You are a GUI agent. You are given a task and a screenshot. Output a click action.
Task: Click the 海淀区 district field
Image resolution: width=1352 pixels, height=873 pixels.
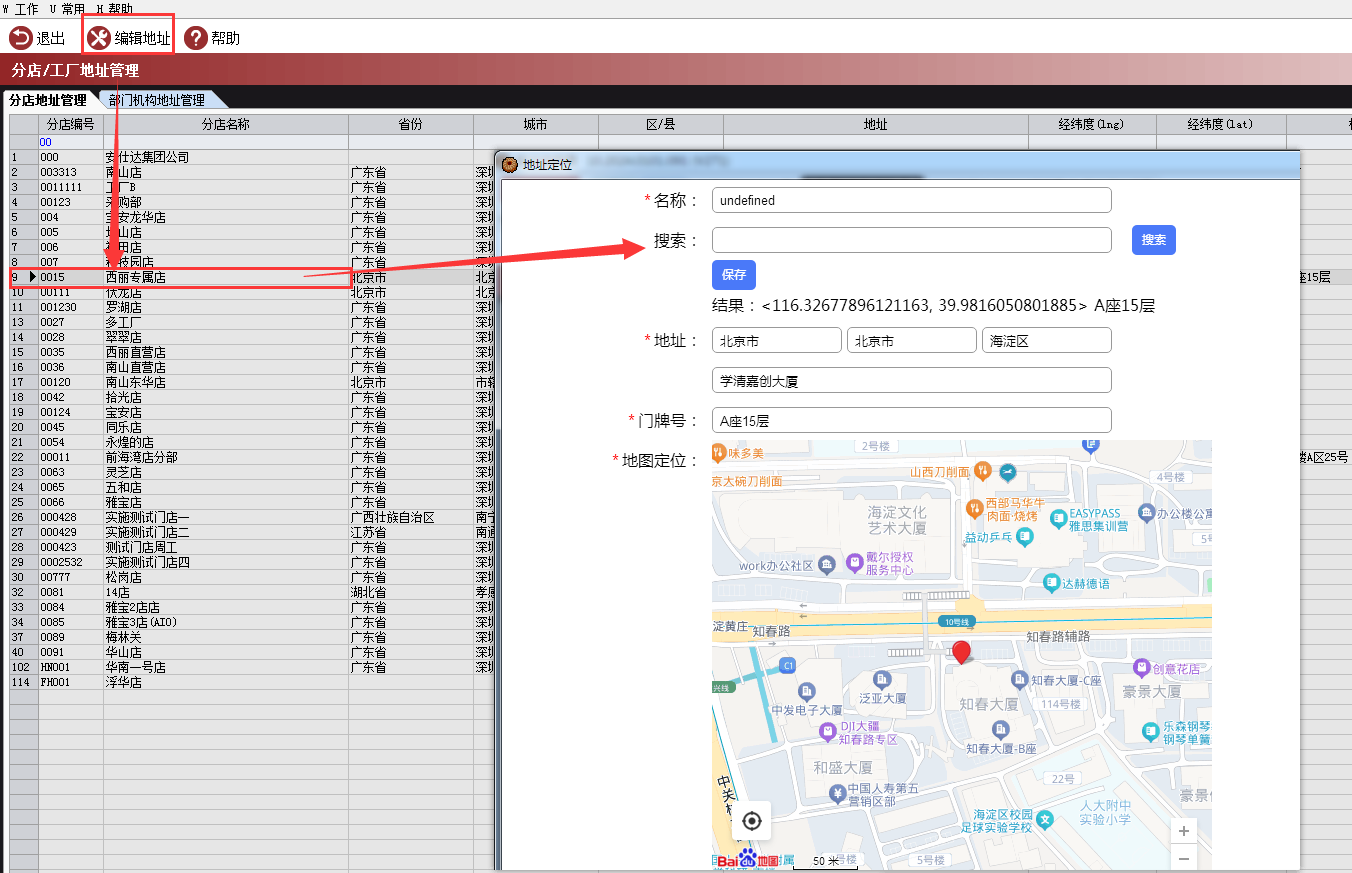[x=1046, y=340]
